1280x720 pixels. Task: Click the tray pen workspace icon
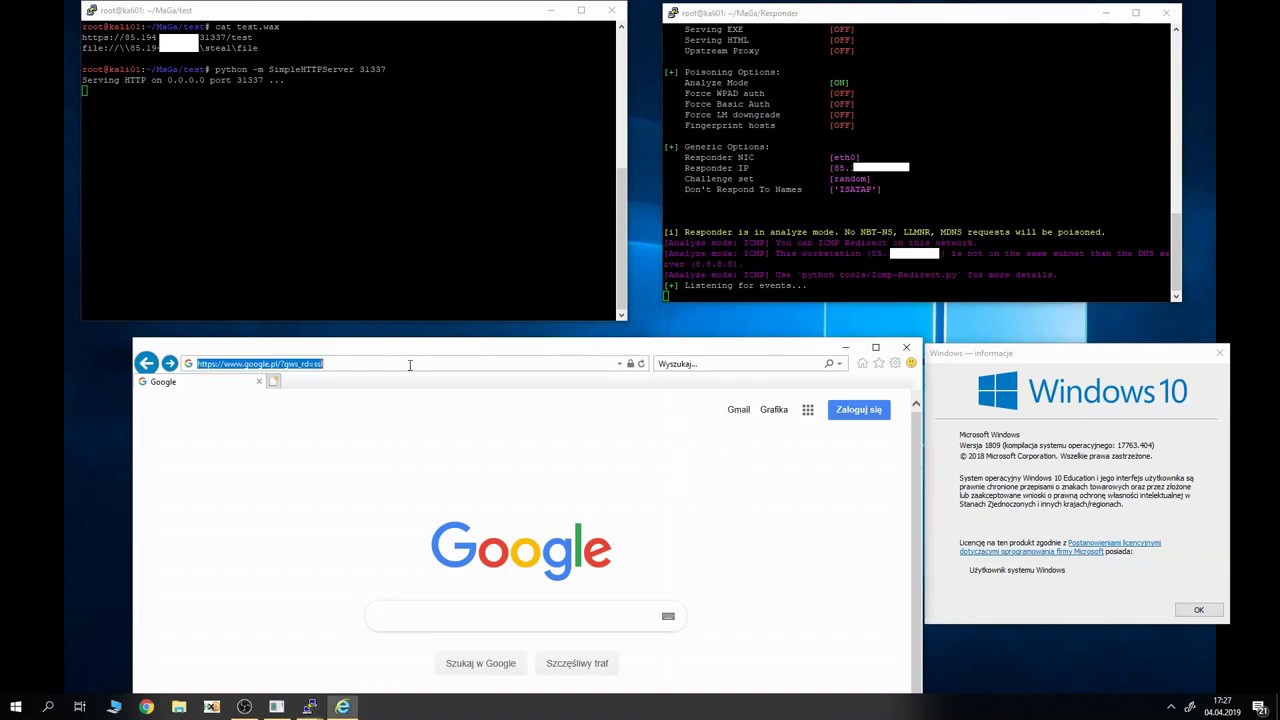tap(1190, 708)
